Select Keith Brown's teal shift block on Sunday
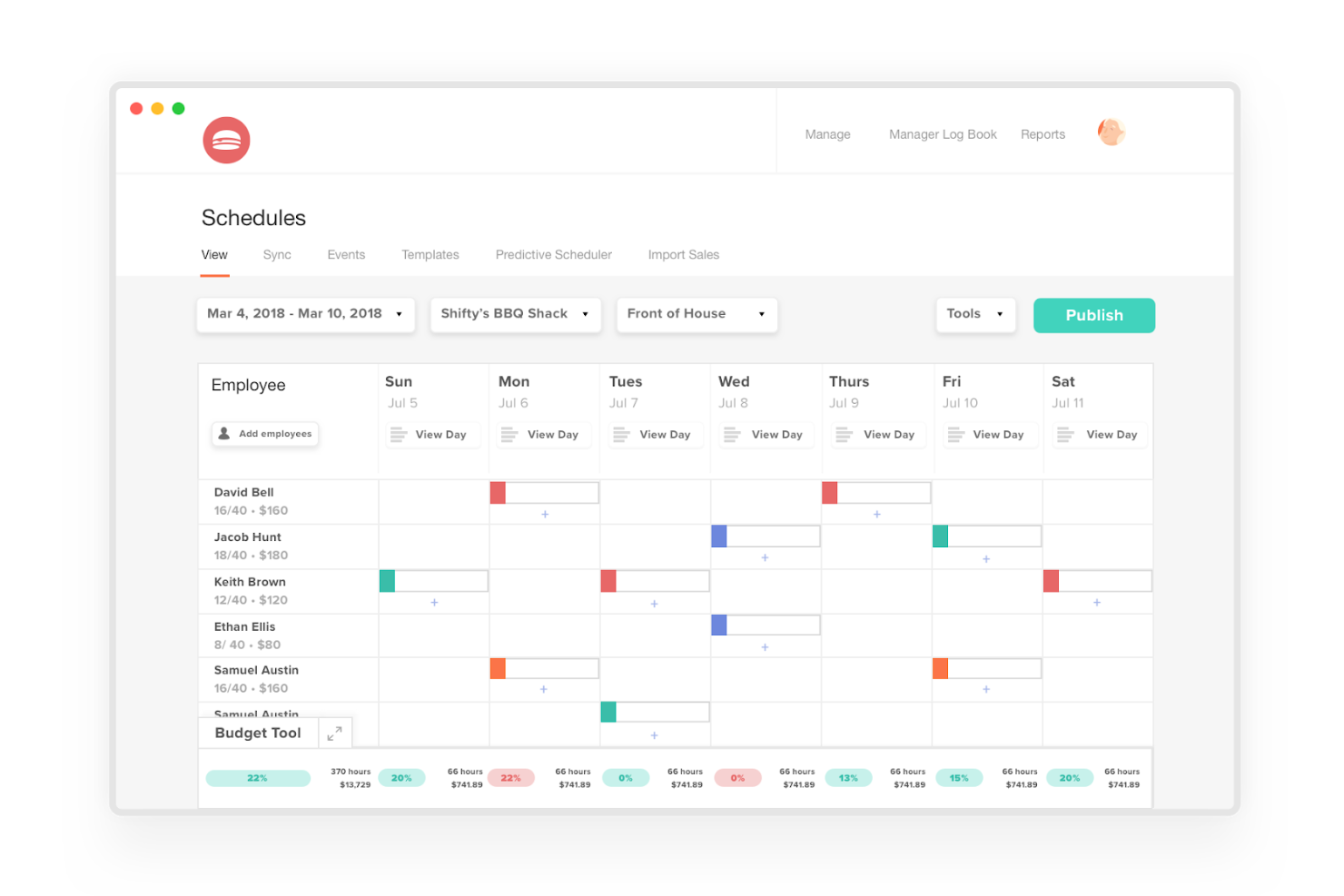The height and width of the screenshot is (896, 1344). pos(386,580)
